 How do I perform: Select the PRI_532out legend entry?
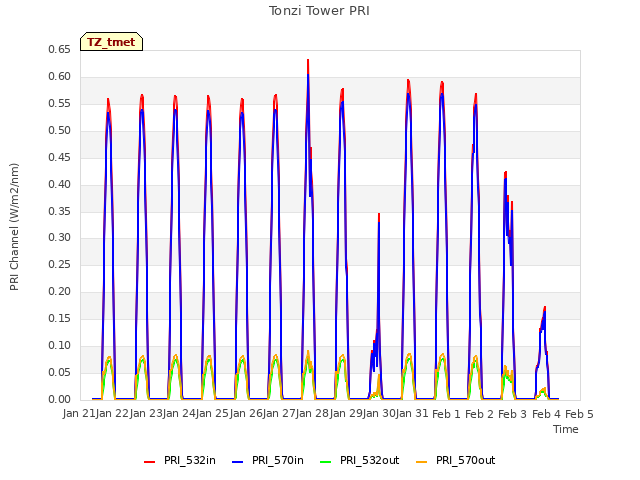(x=360, y=460)
